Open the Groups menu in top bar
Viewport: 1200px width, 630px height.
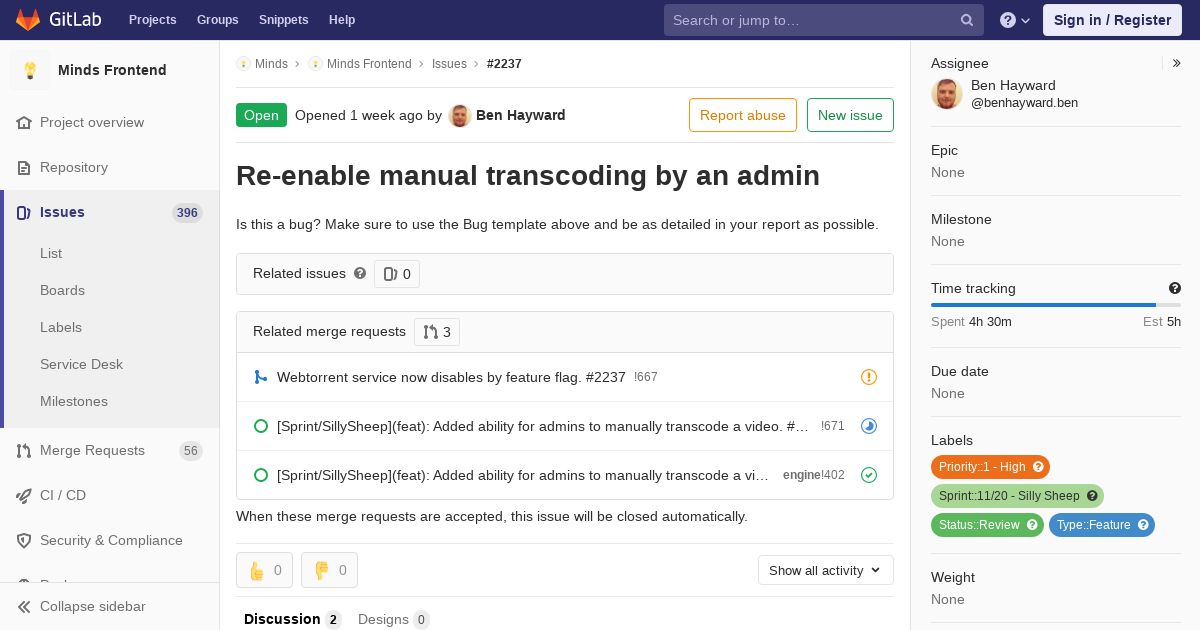tap(217, 20)
